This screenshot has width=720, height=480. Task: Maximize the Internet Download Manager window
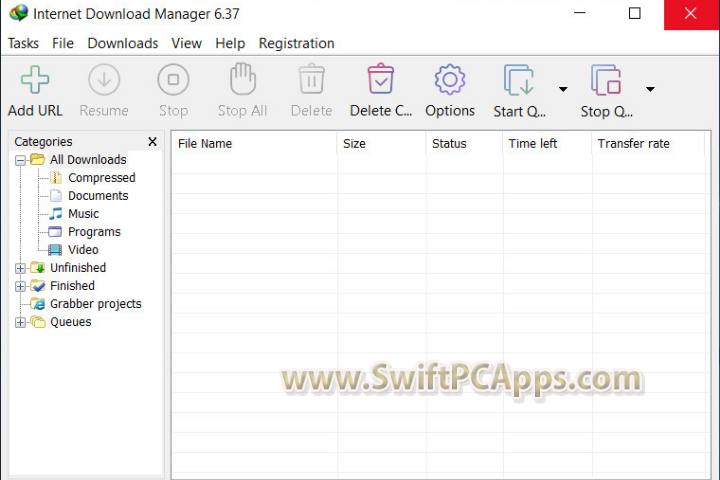click(635, 13)
